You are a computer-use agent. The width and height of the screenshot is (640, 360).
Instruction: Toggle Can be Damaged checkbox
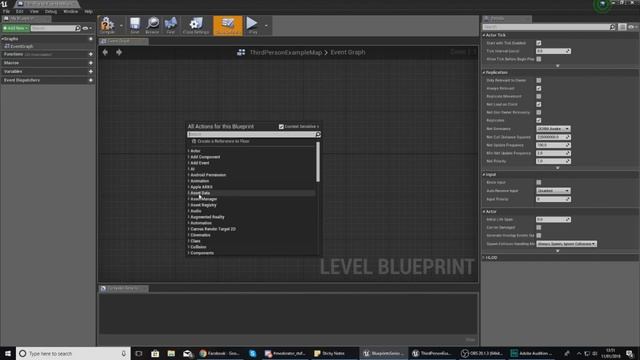[539, 227]
